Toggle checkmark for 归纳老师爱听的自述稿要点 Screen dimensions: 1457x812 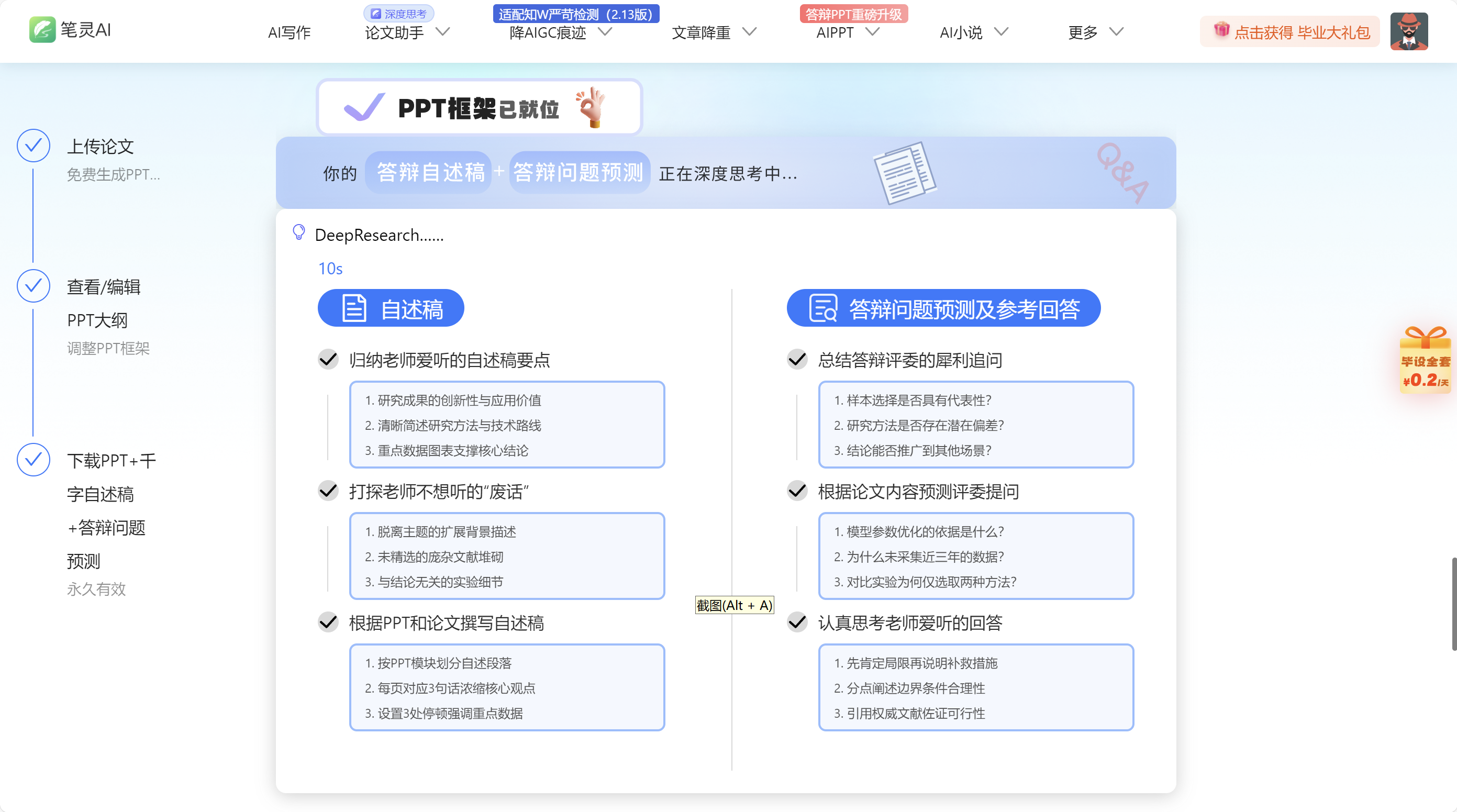[x=328, y=360]
